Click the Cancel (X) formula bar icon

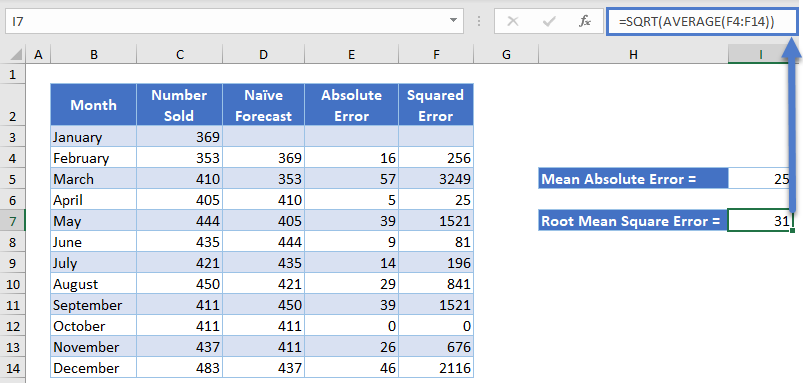click(x=512, y=22)
